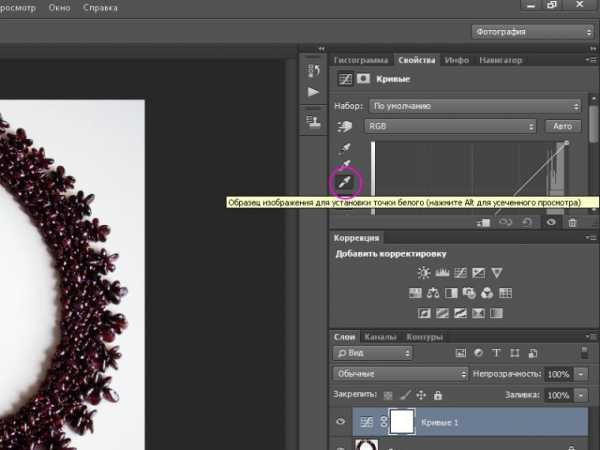Add a Channel Mixer adjustment
The image size is (600, 450).
tap(487, 293)
